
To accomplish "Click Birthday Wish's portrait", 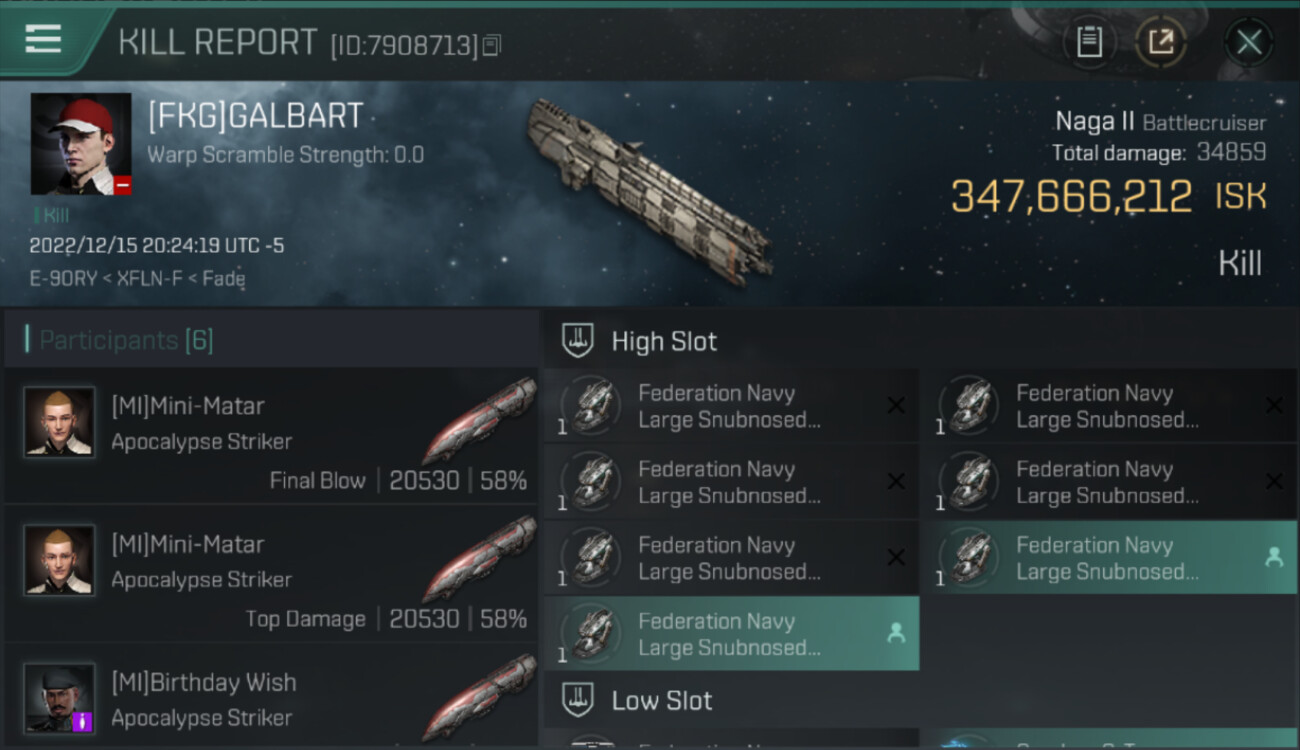I will pyautogui.click(x=60, y=697).
